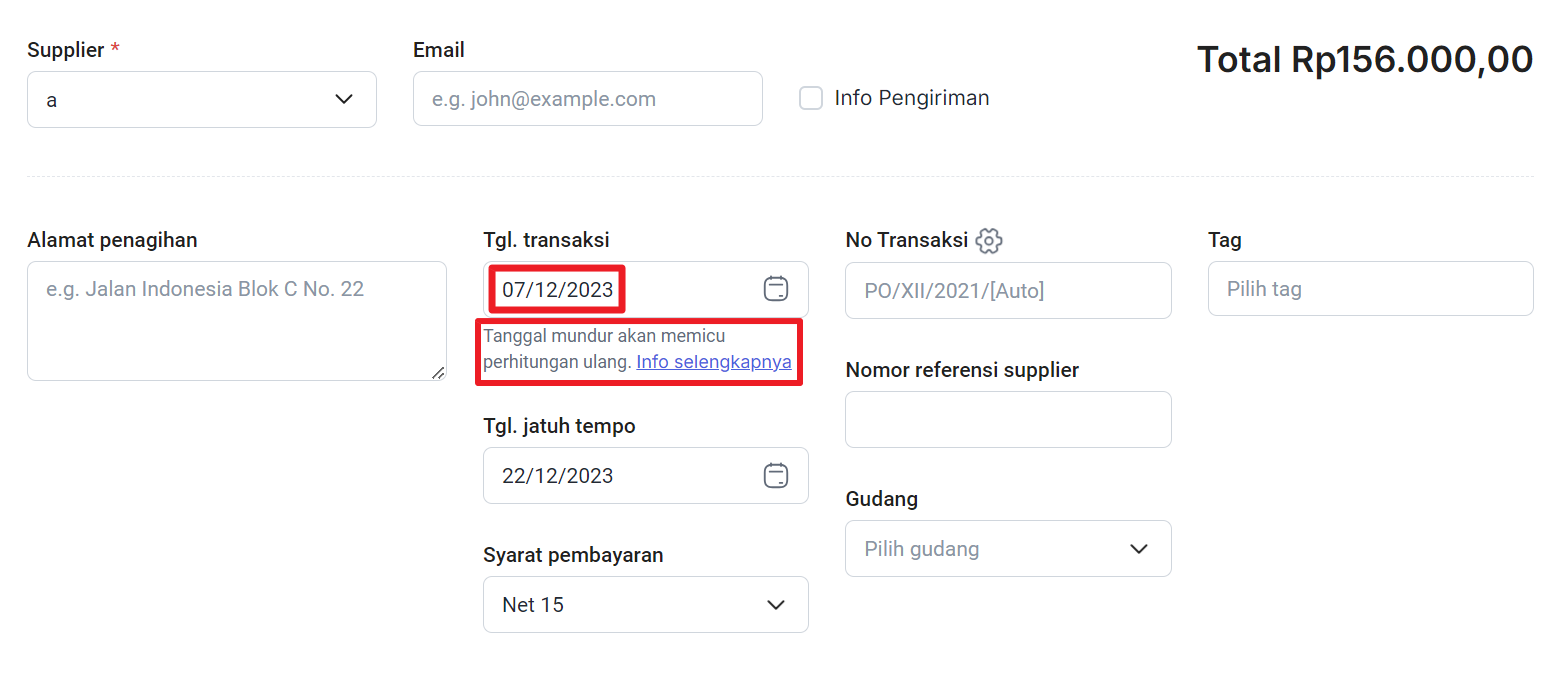The height and width of the screenshot is (676, 1562).
Task: Click the No Transaksi settings gear icon
Action: coord(989,240)
